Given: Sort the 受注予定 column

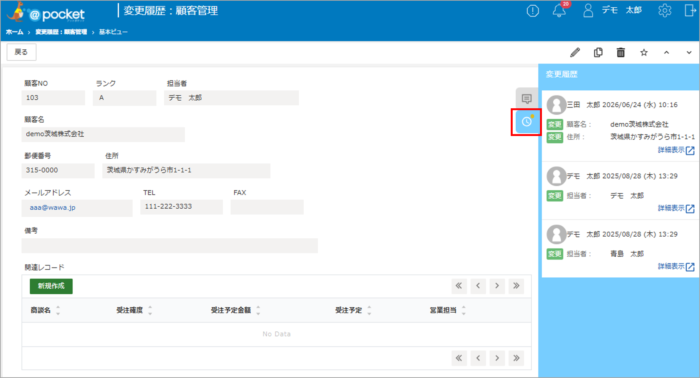Looking at the screenshot, I should 369,310.
